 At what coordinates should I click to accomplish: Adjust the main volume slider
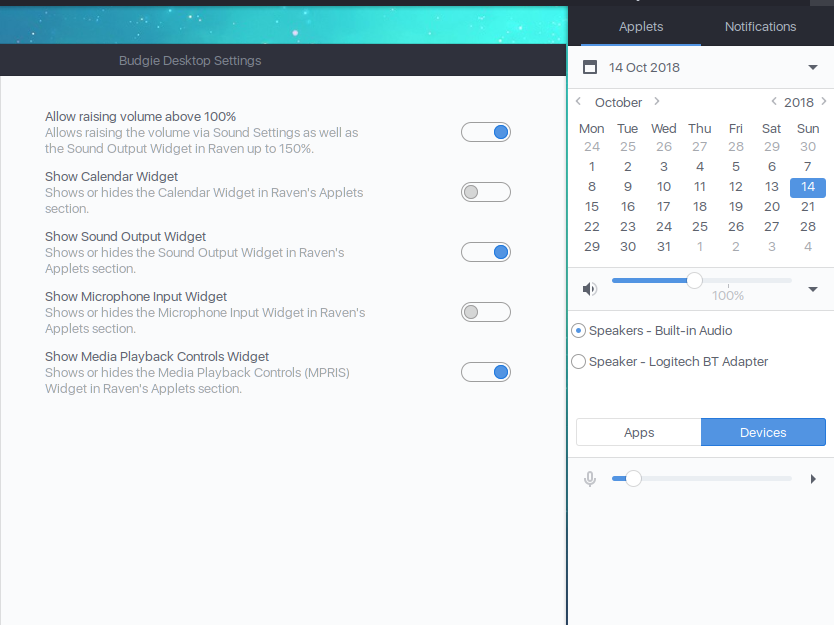(695, 281)
